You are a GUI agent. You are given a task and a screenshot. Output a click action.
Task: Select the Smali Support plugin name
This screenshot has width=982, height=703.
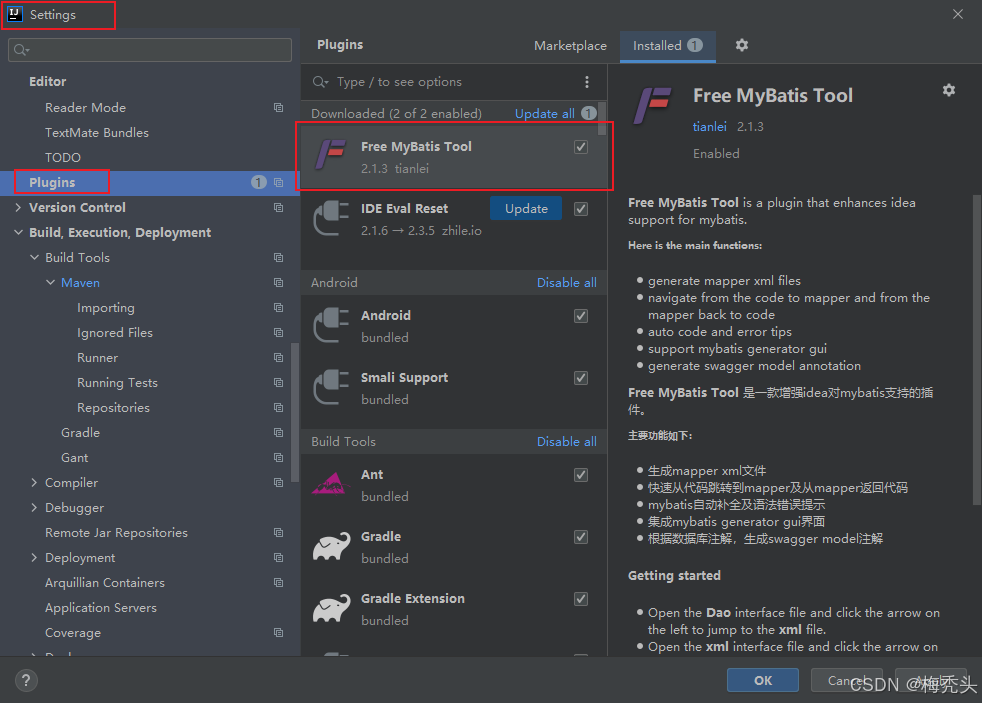[x=404, y=377]
